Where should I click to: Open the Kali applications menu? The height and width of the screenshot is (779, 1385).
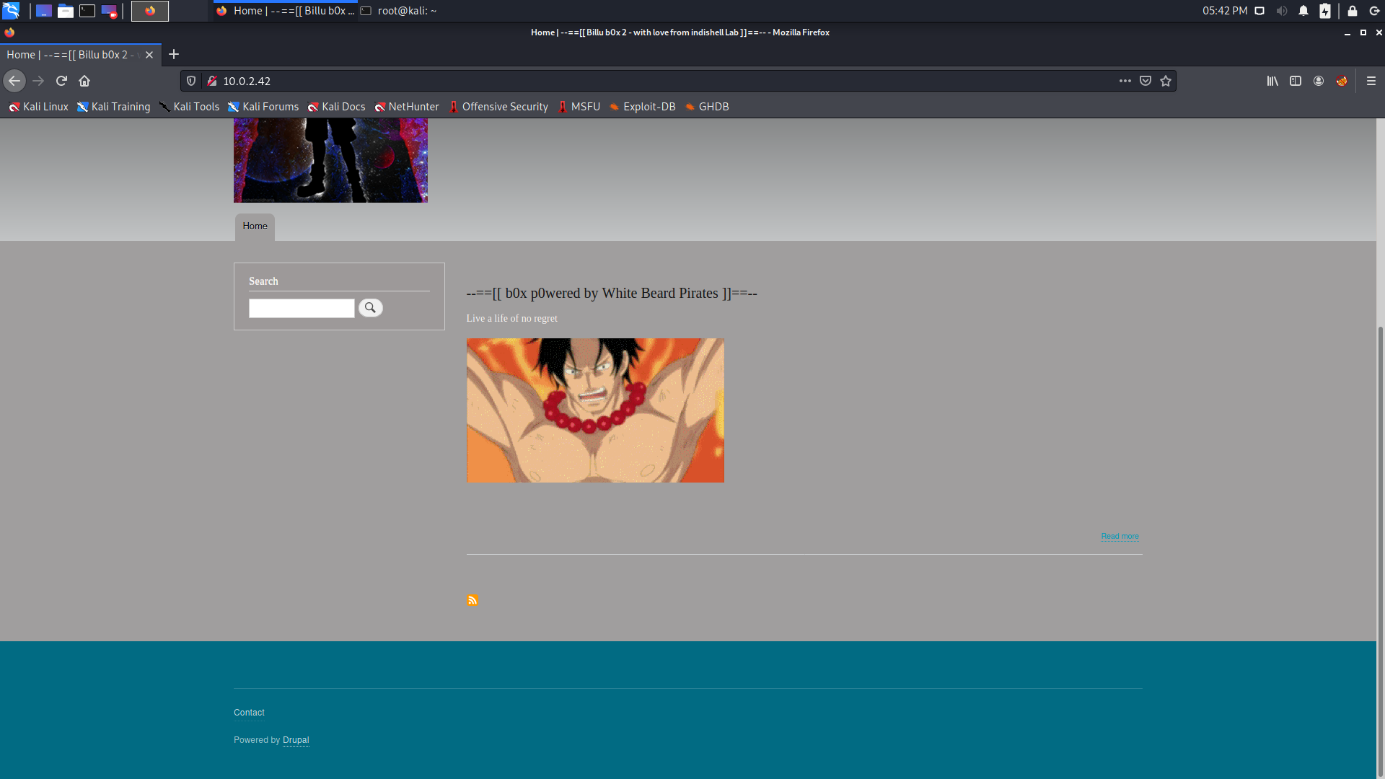click(11, 11)
